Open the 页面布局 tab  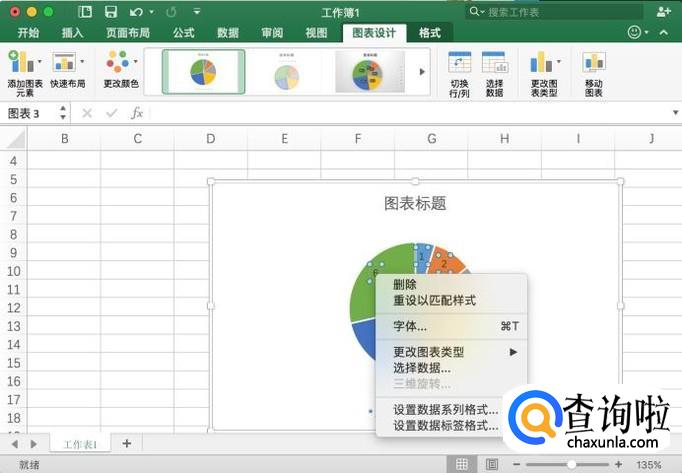(128, 33)
